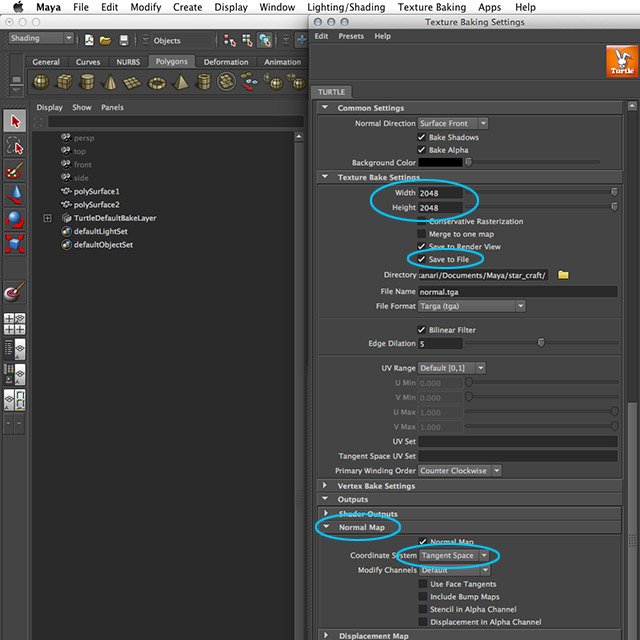The height and width of the screenshot is (640, 640).
Task: Click the save scene icon
Action: (124, 40)
